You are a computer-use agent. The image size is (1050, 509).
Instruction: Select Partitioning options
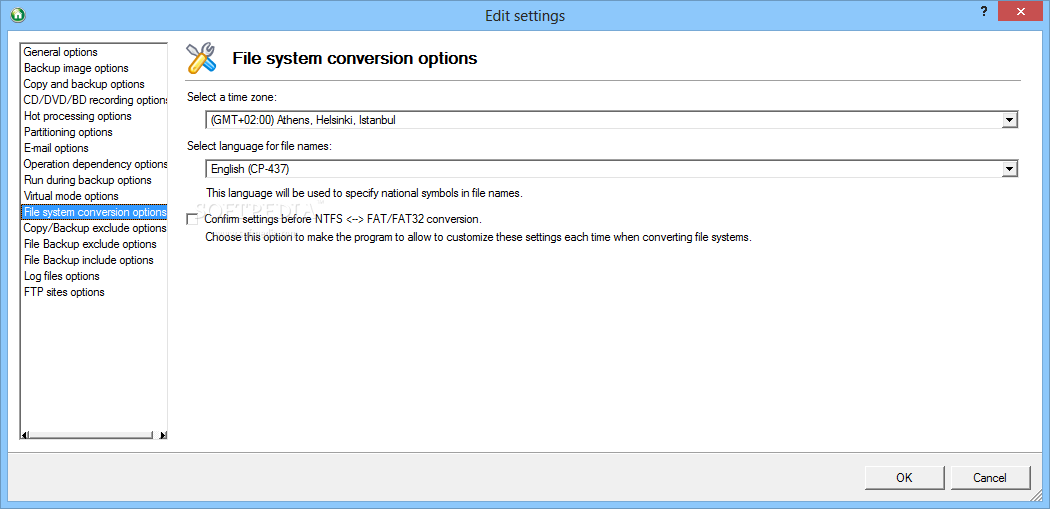(94, 132)
